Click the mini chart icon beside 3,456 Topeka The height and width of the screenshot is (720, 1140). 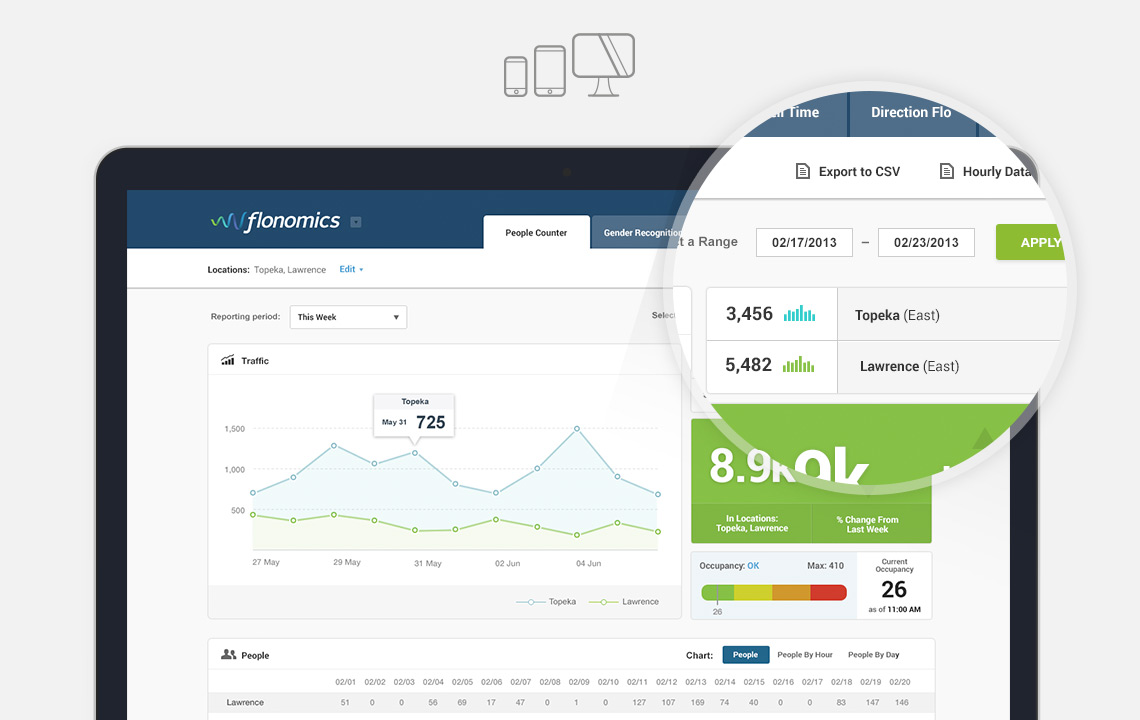[800, 312]
